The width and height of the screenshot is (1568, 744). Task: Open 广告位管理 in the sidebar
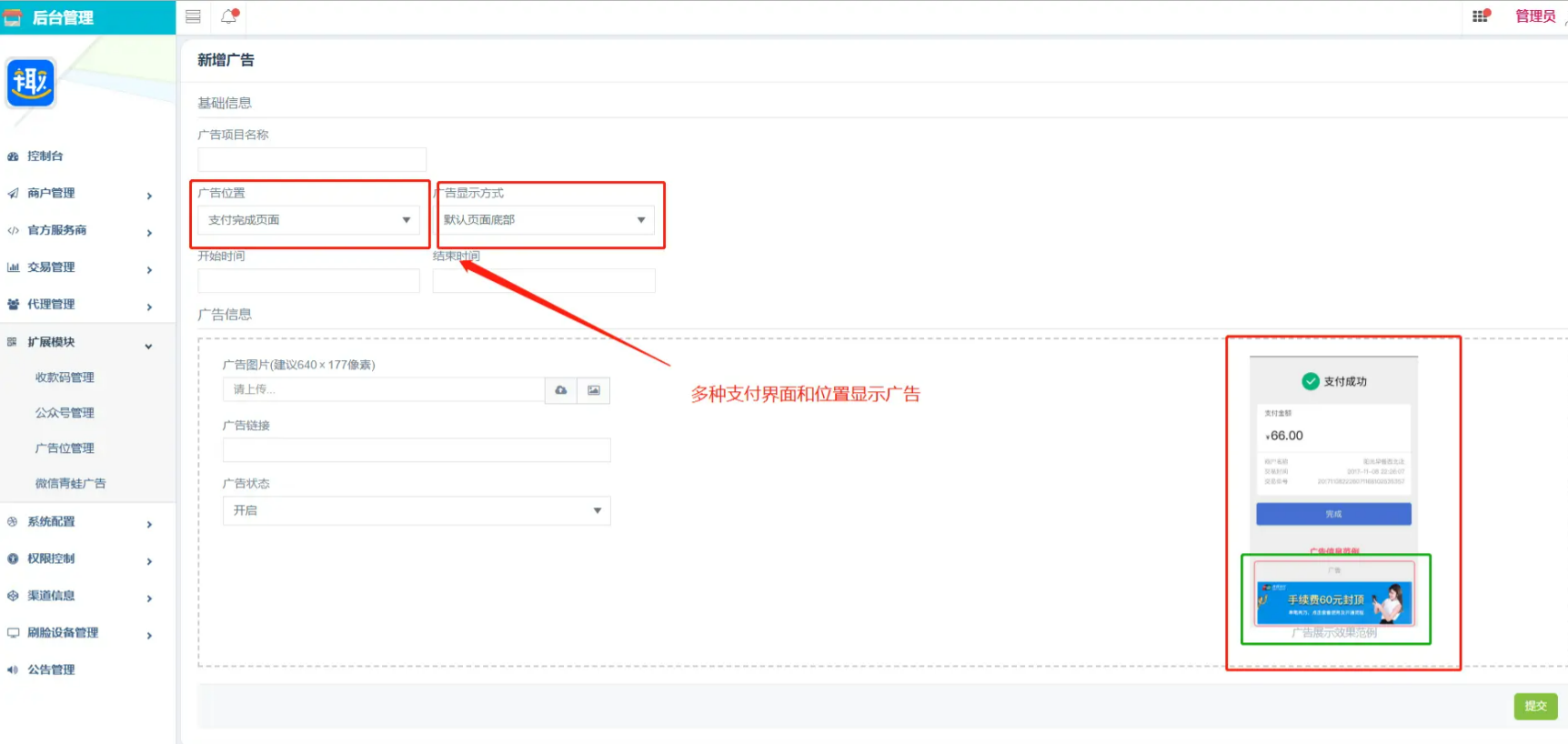[65, 448]
